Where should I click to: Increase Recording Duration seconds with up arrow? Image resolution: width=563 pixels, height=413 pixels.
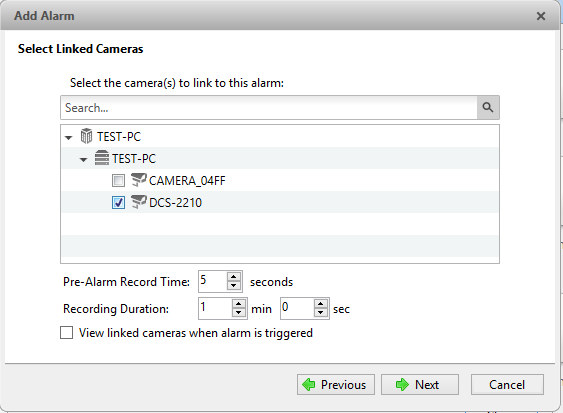point(321,304)
